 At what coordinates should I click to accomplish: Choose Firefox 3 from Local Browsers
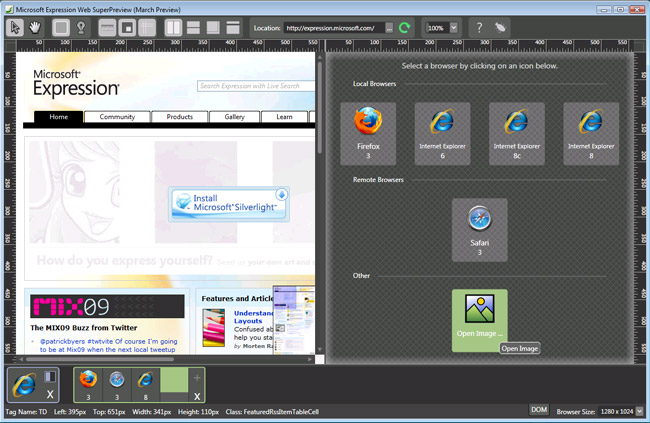(368, 134)
